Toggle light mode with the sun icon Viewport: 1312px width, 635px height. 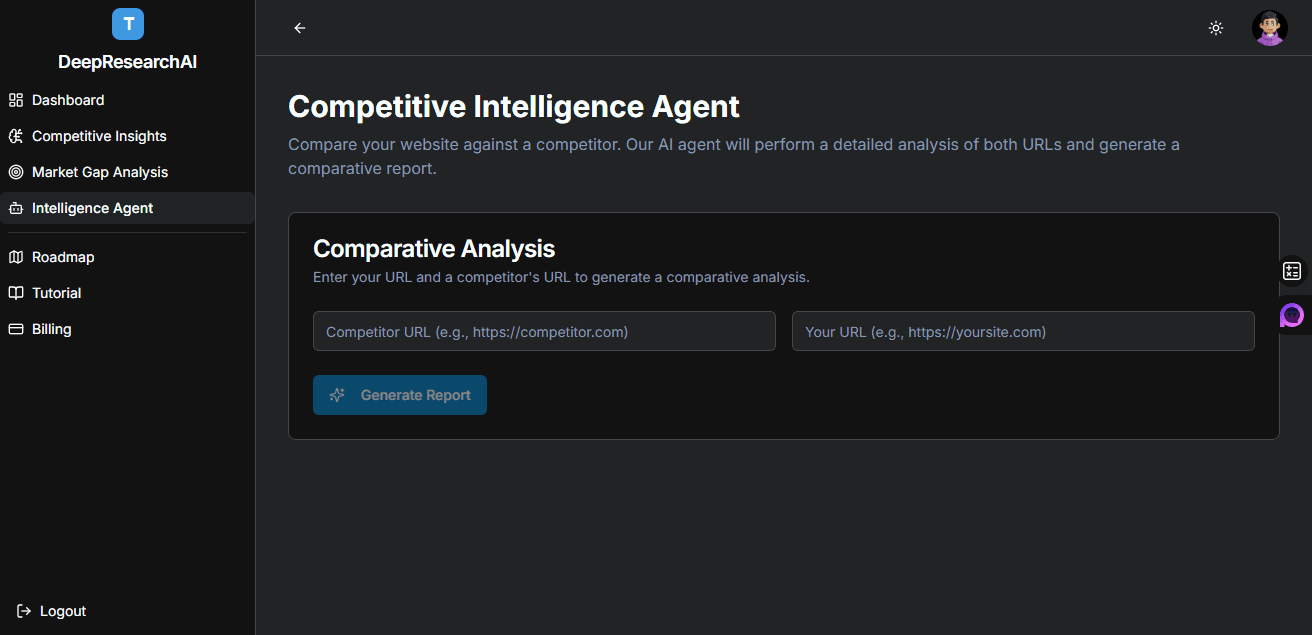[x=1216, y=27]
